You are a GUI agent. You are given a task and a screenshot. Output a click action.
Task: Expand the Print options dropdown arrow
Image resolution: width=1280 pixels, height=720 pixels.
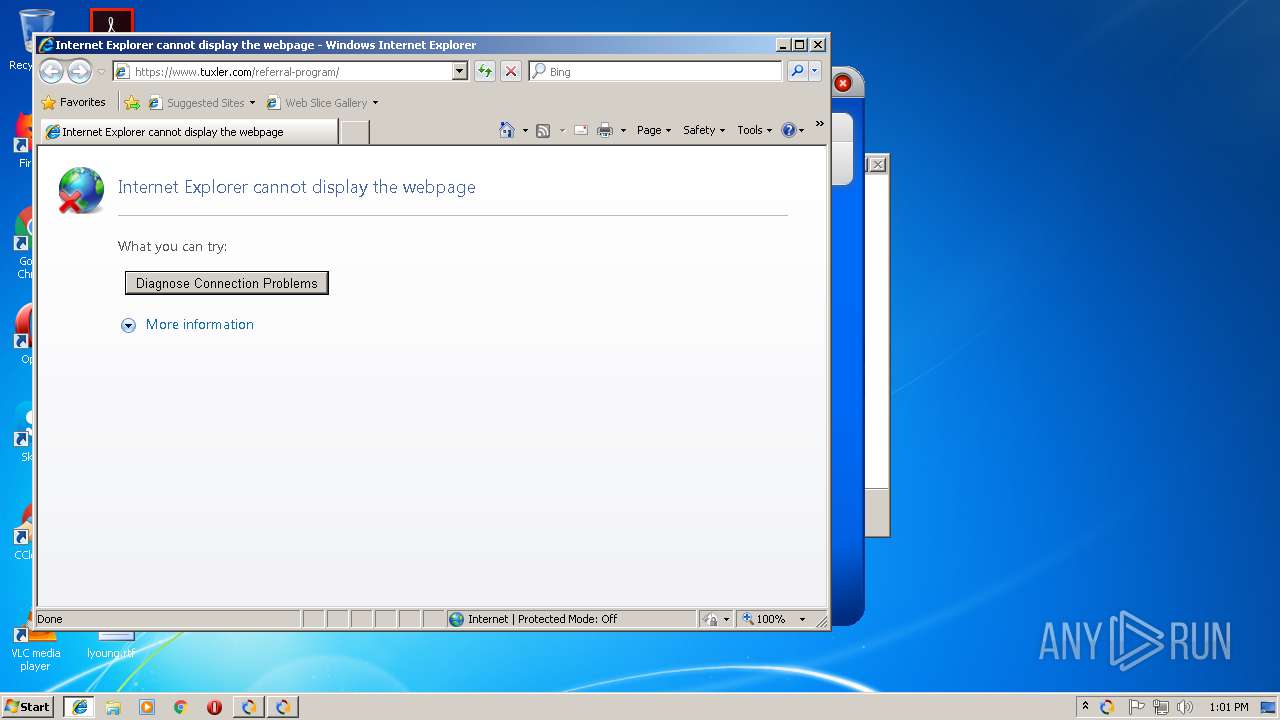pos(623,130)
